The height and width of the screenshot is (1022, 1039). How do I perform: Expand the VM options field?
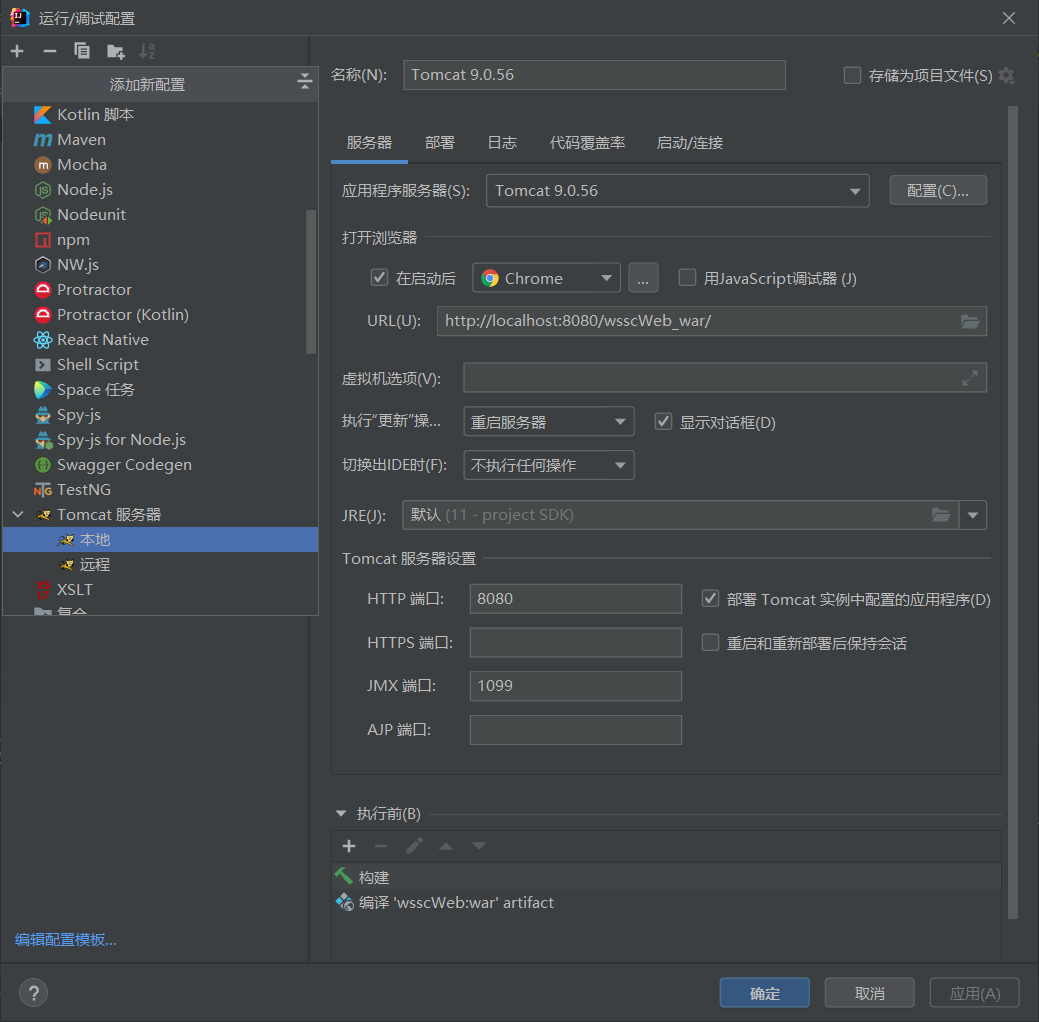(x=969, y=378)
